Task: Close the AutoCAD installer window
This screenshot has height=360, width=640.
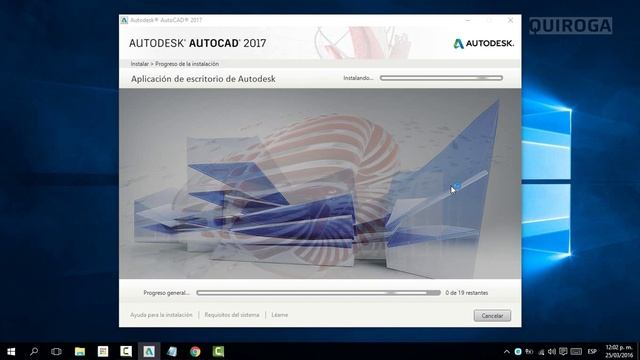Action: pyautogui.click(x=510, y=20)
